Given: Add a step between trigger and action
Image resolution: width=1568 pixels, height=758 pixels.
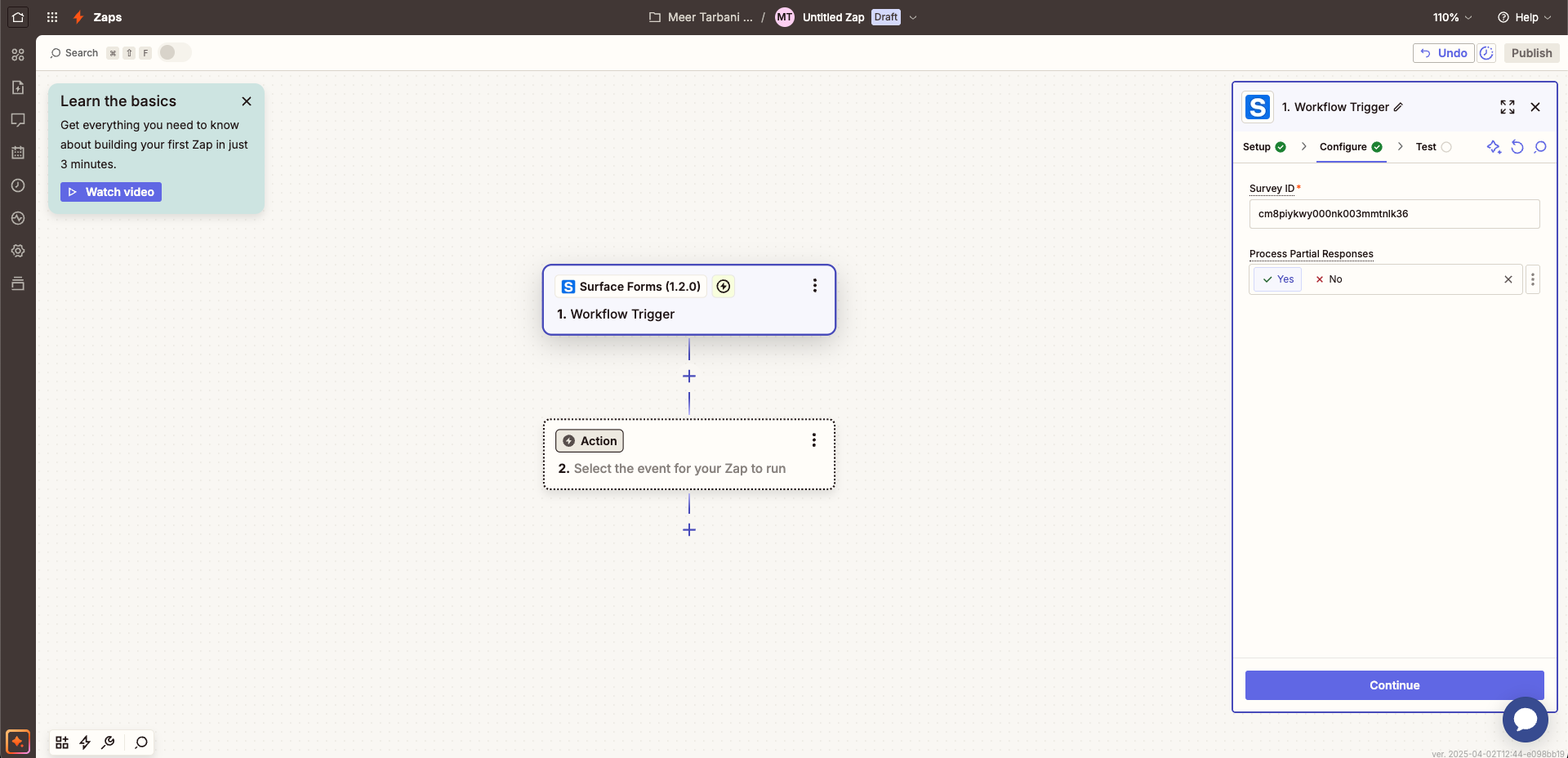Looking at the screenshot, I should pyautogui.click(x=689, y=377).
